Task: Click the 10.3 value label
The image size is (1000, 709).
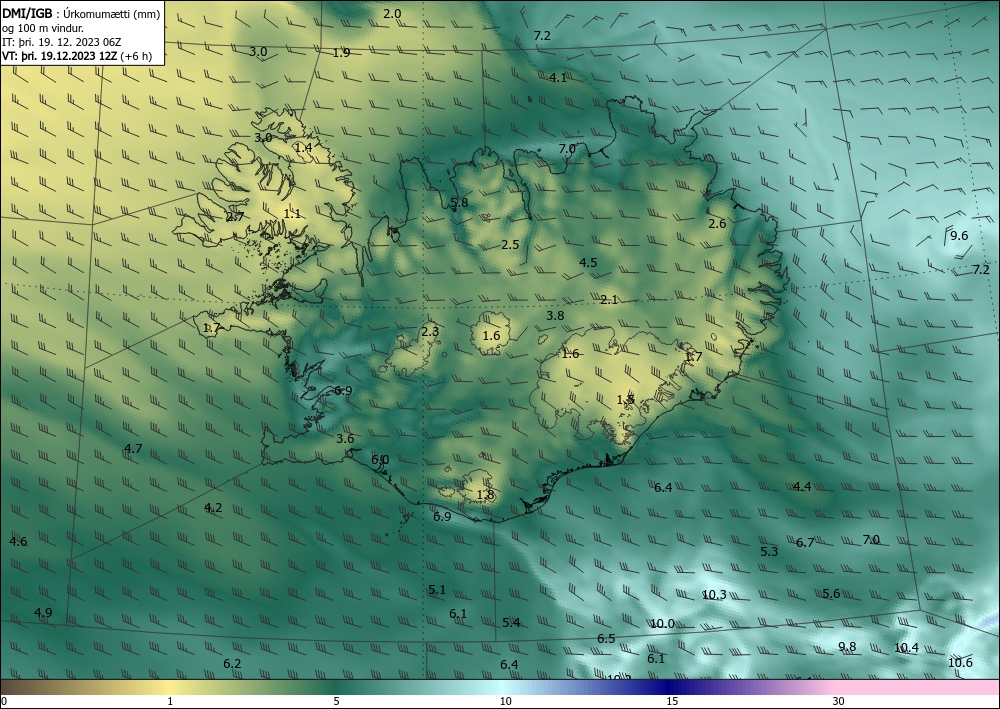Action: (x=714, y=595)
